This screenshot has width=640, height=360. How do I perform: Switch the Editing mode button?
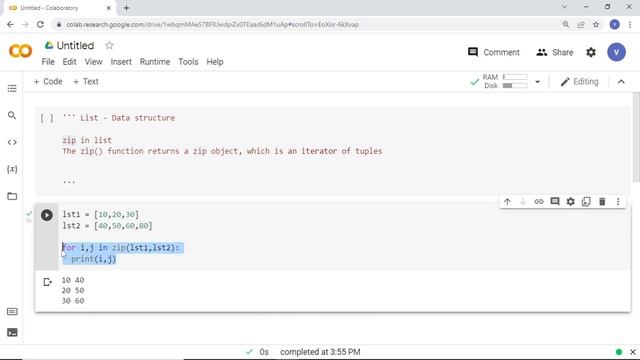[579, 82]
